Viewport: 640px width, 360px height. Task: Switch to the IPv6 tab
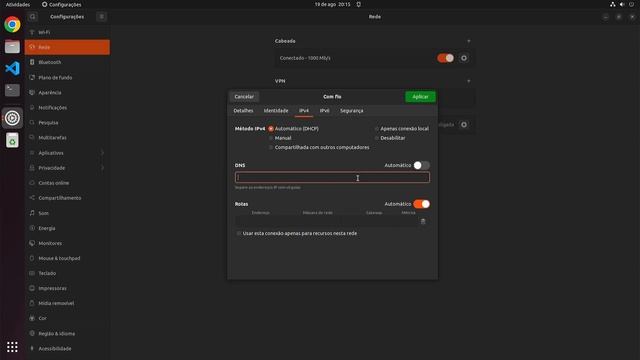click(x=324, y=111)
